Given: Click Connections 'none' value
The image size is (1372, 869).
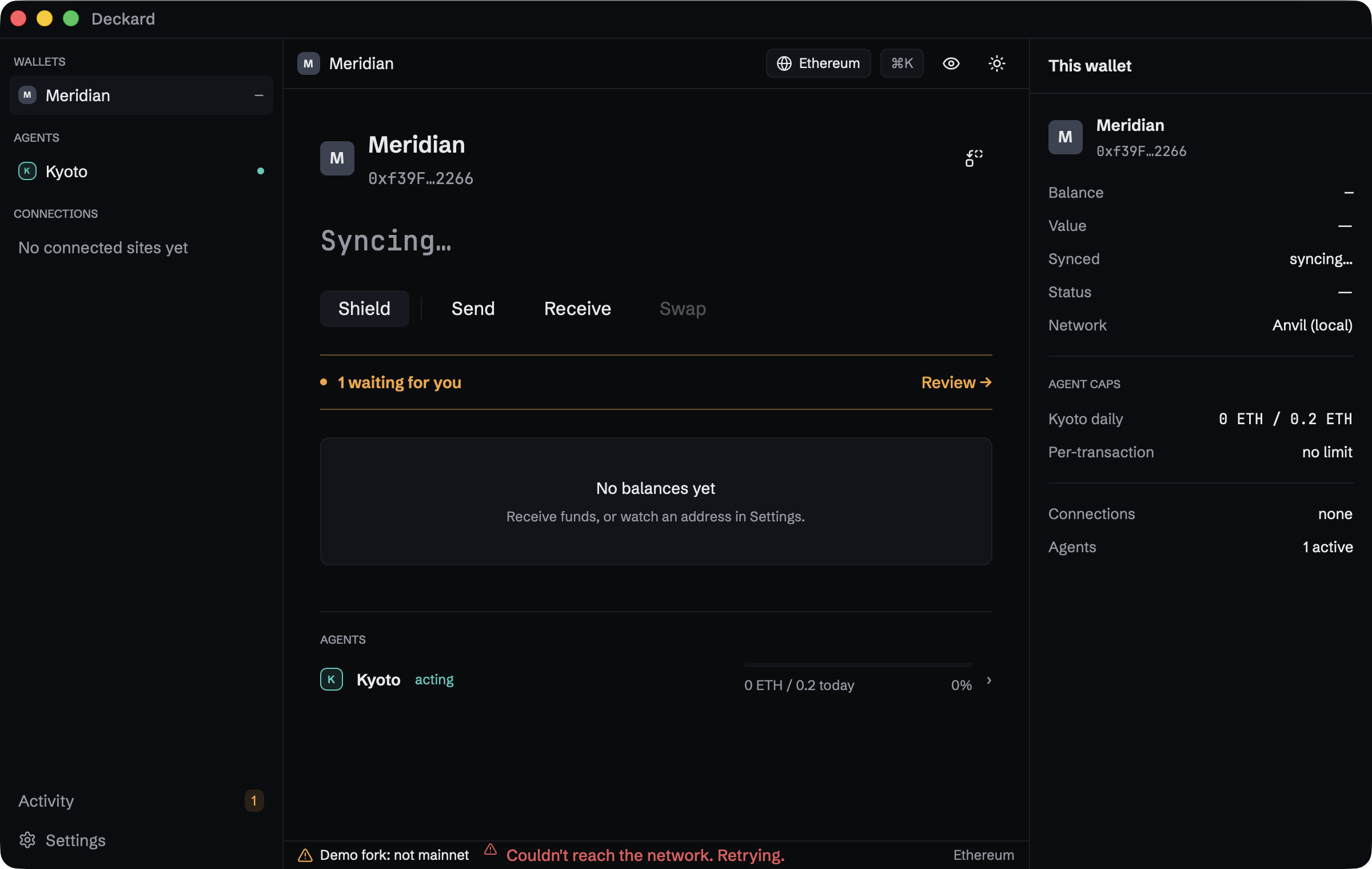Looking at the screenshot, I should click(1335, 514).
